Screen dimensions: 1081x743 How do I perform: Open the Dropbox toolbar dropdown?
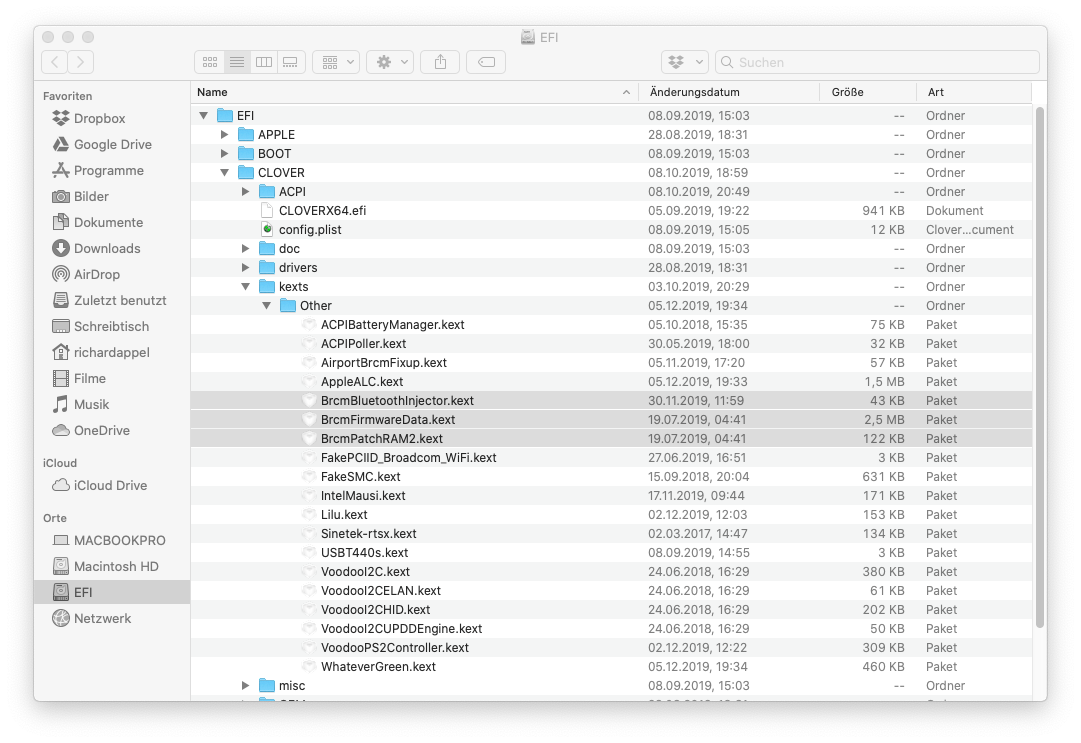pos(685,62)
